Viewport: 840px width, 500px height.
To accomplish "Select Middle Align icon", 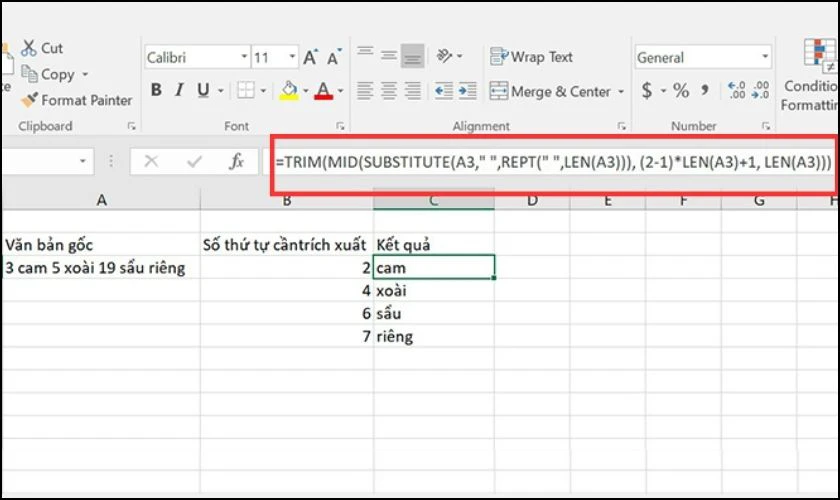I will pos(389,55).
